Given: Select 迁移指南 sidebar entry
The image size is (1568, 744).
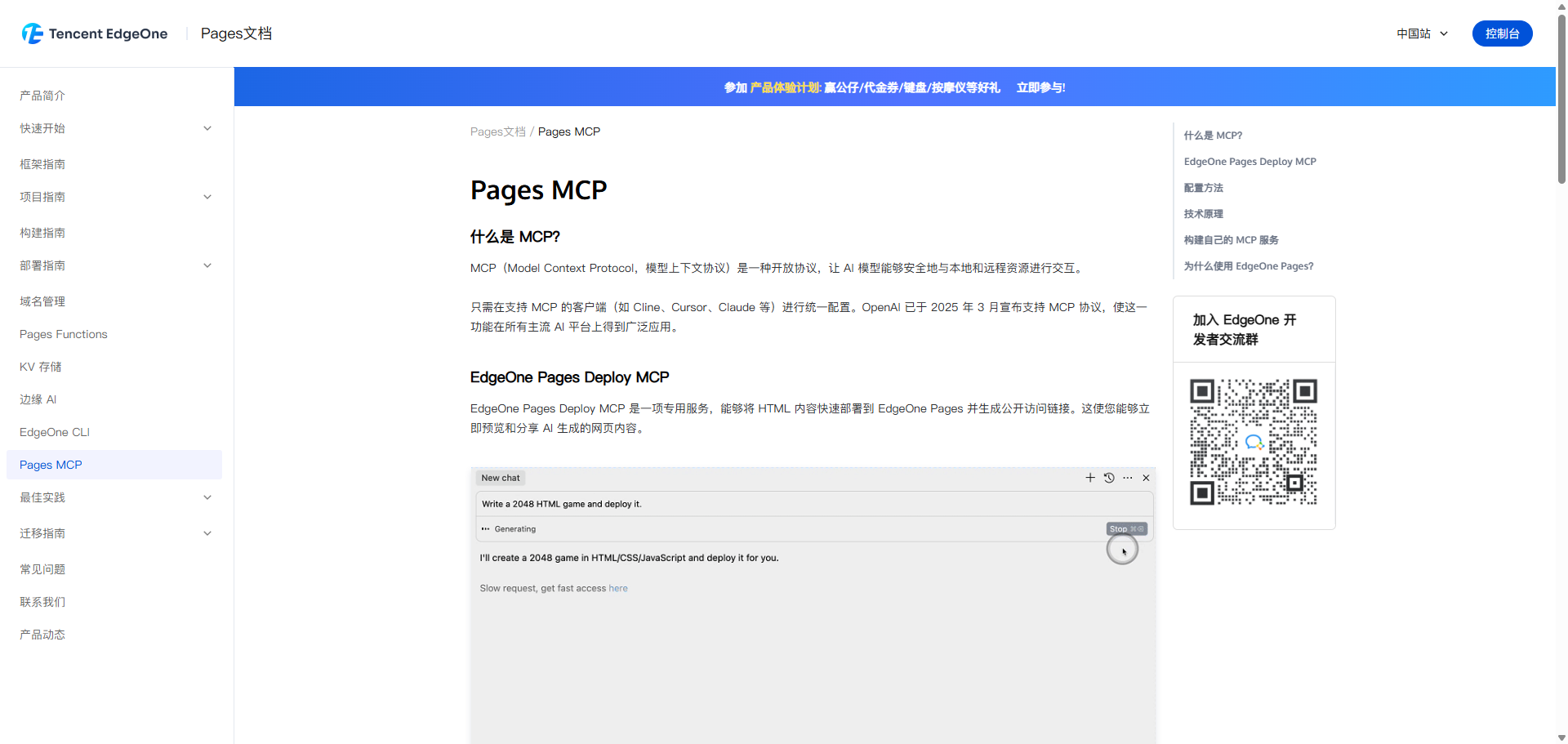Looking at the screenshot, I should click(x=42, y=533).
